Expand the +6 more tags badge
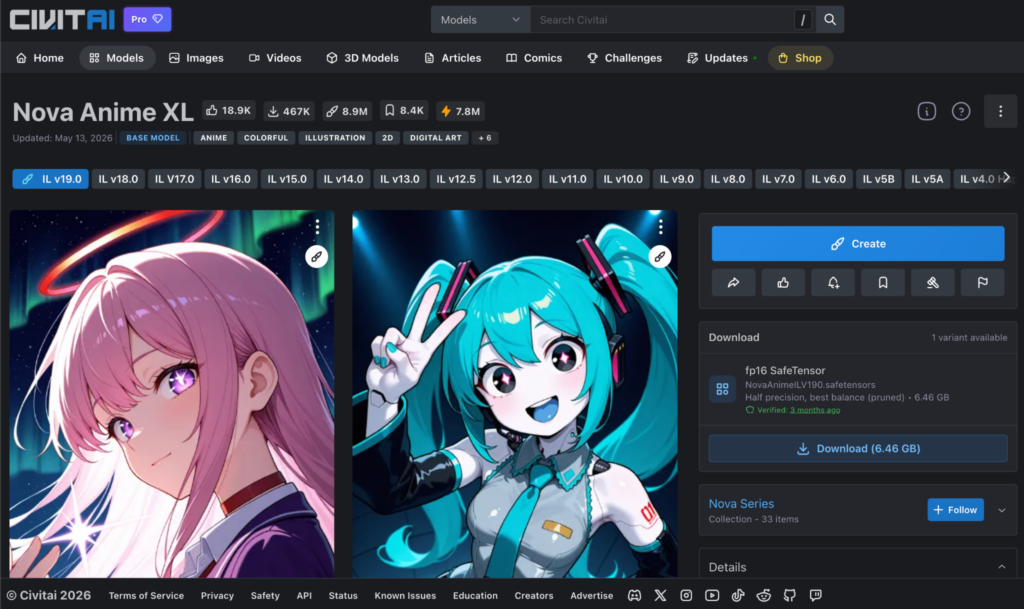 point(485,138)
